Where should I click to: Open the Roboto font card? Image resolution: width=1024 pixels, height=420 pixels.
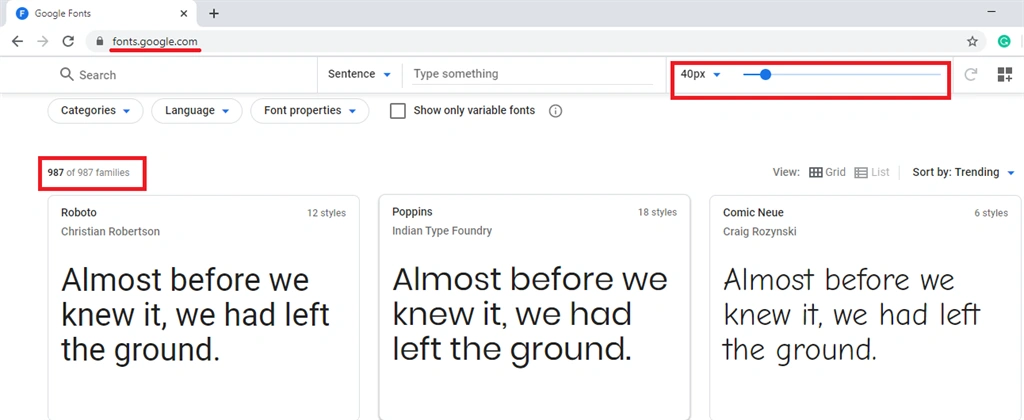tap(203, 307)
